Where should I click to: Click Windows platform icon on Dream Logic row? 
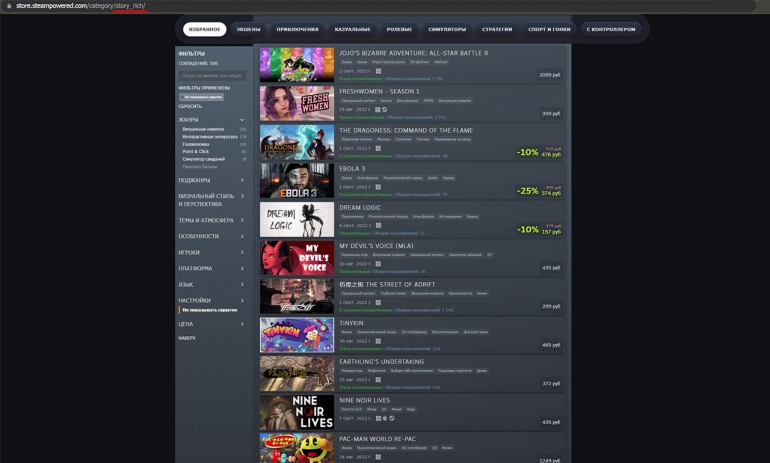(x=378, y=225)
